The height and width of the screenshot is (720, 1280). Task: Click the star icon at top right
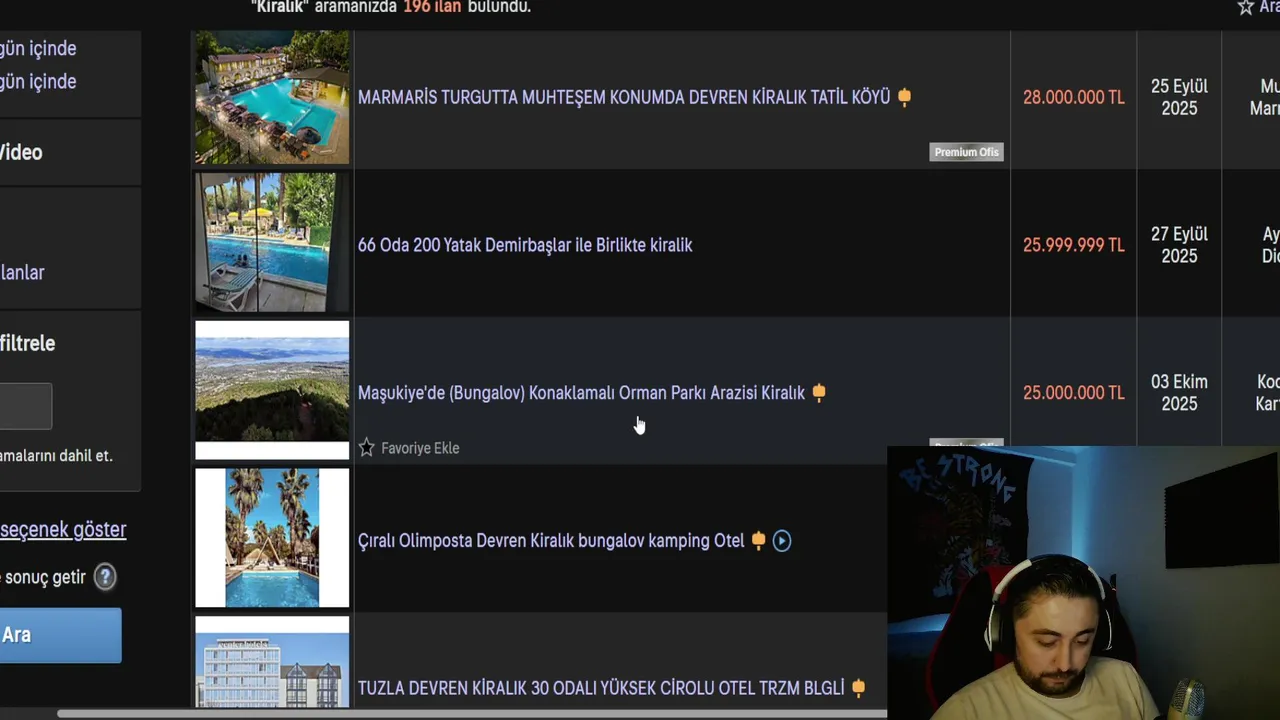point(1245,7)
